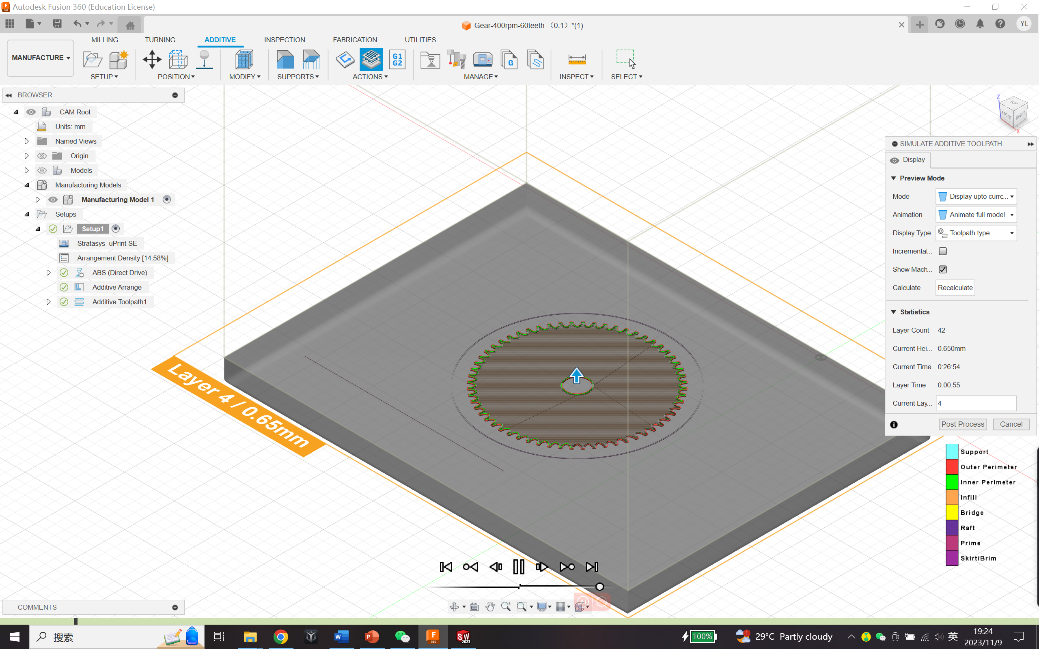Click the Undo arrow
The width and height of the screenshot is (1039, 649).
pos(78,24)
